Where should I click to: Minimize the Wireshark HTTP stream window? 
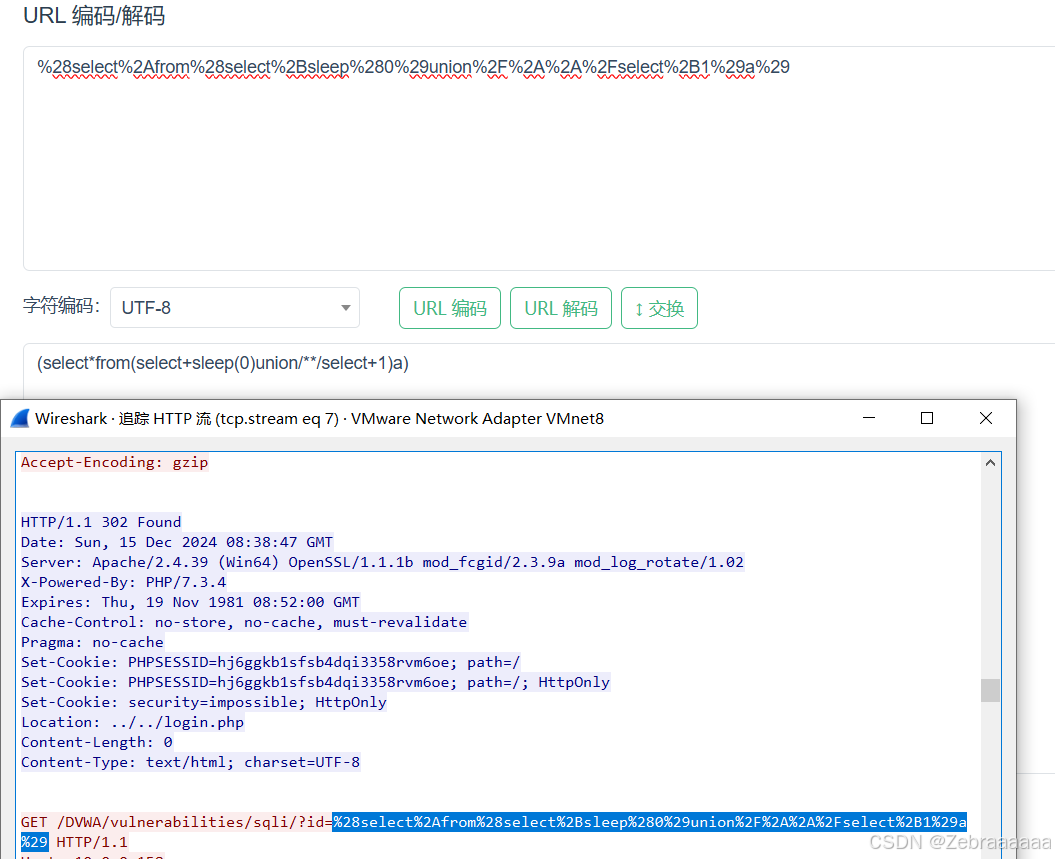(869, 418)
